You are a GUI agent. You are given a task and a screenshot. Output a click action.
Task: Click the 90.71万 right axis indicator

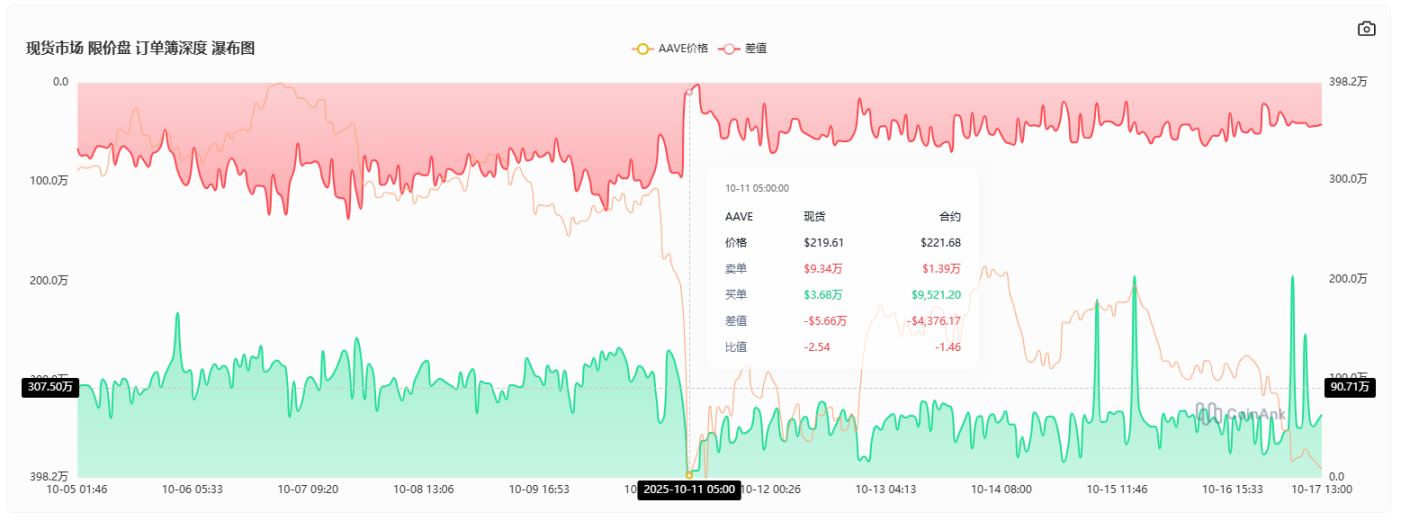(x=1350, y=387)
